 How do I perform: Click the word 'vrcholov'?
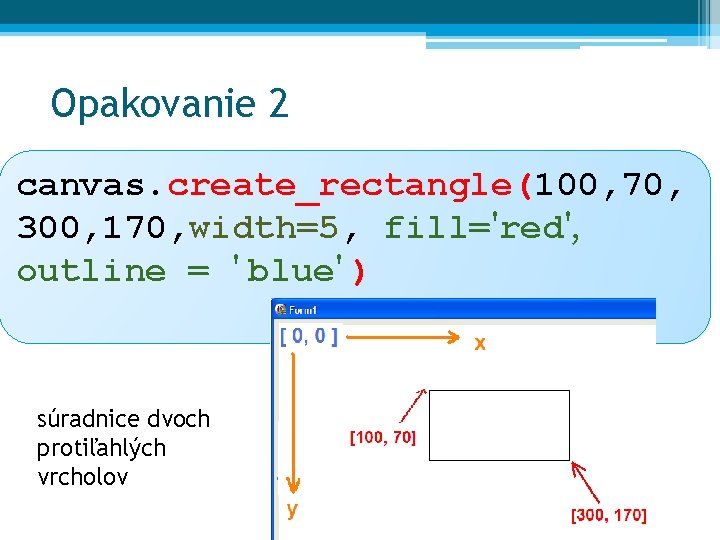pos(83,477)
